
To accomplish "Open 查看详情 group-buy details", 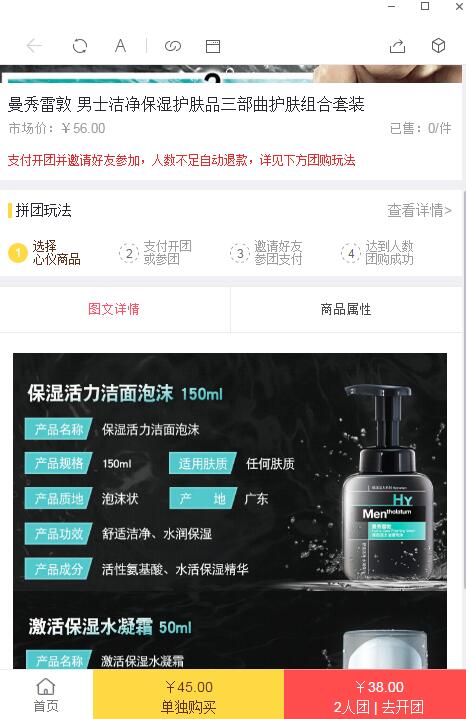I will (419, 210).
